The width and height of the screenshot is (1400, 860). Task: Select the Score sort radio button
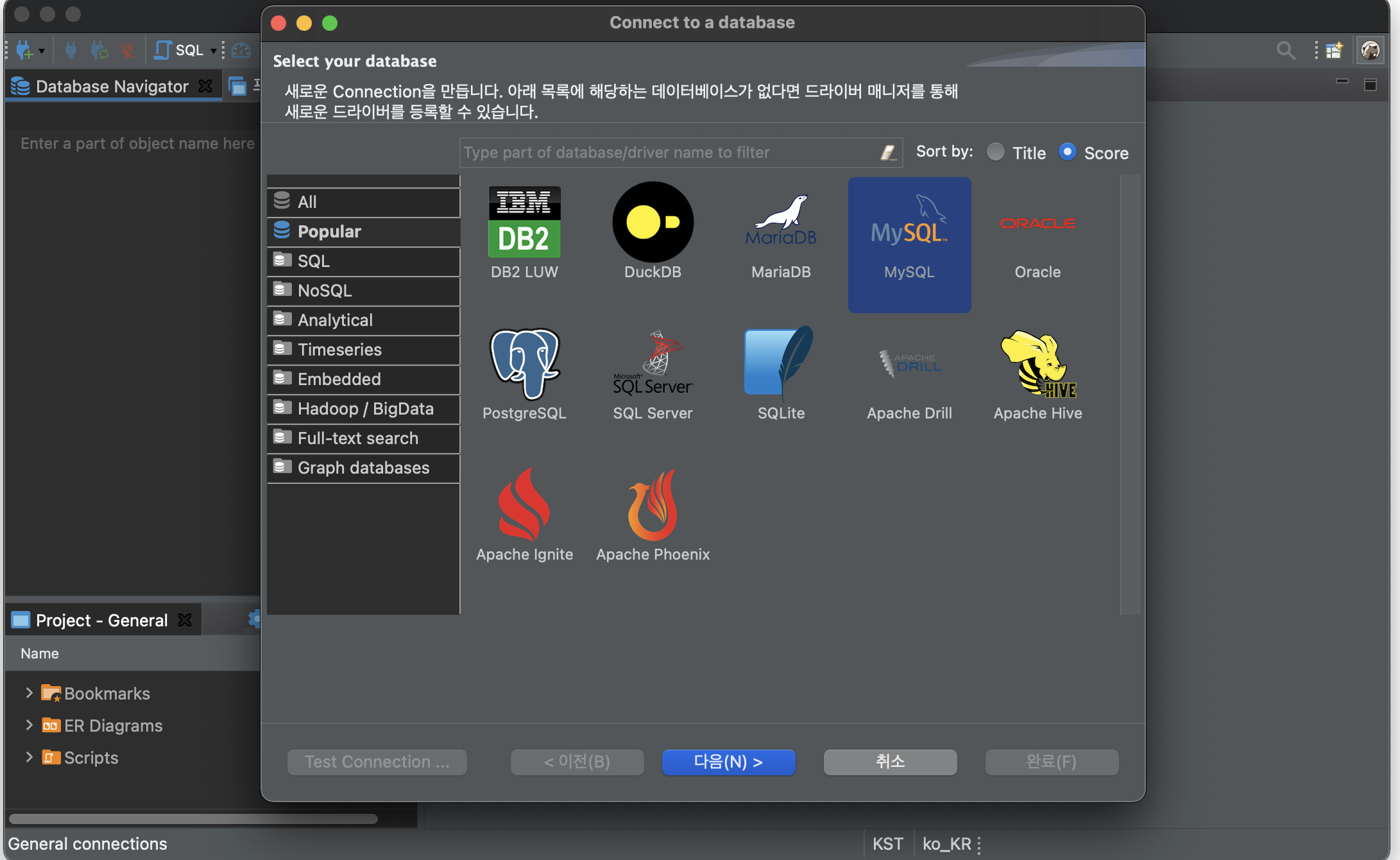pos(1067,152)
